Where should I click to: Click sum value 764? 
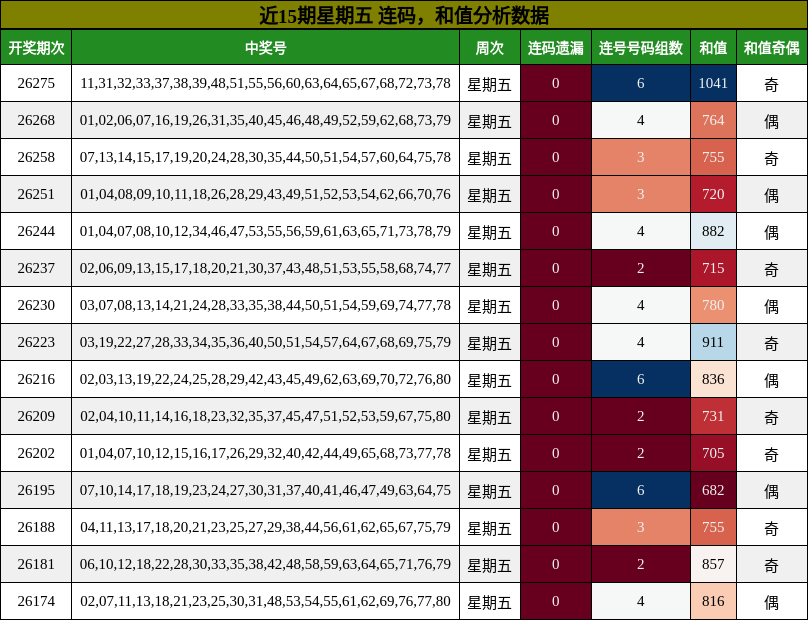click(x=713, y=120)
